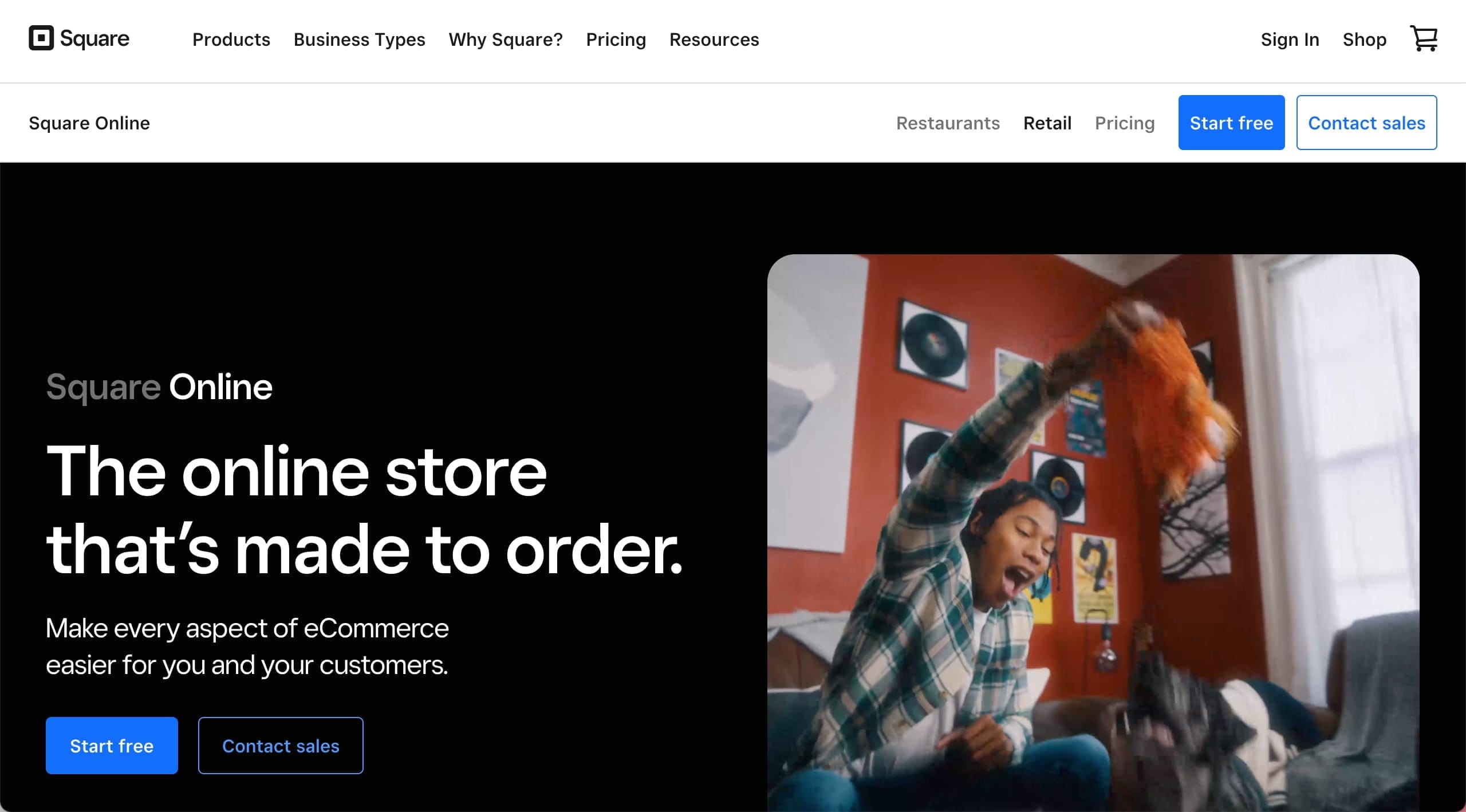Open the shopping cart icon
The width and height of the screenshot is (1466, 812).
(1424, 39)
